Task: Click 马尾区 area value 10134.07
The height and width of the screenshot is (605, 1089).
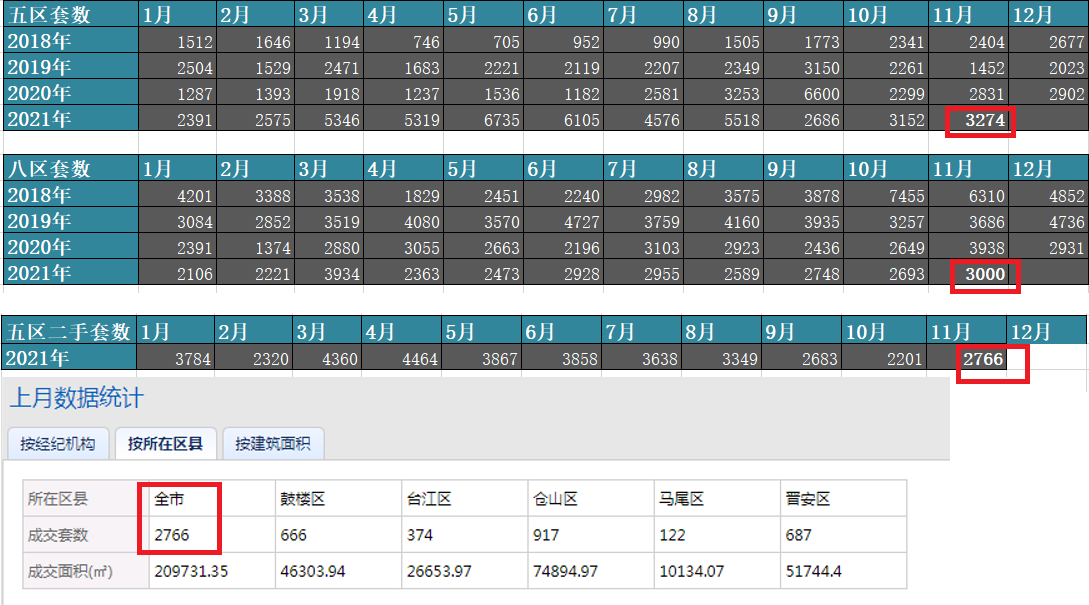Action: 692,571
